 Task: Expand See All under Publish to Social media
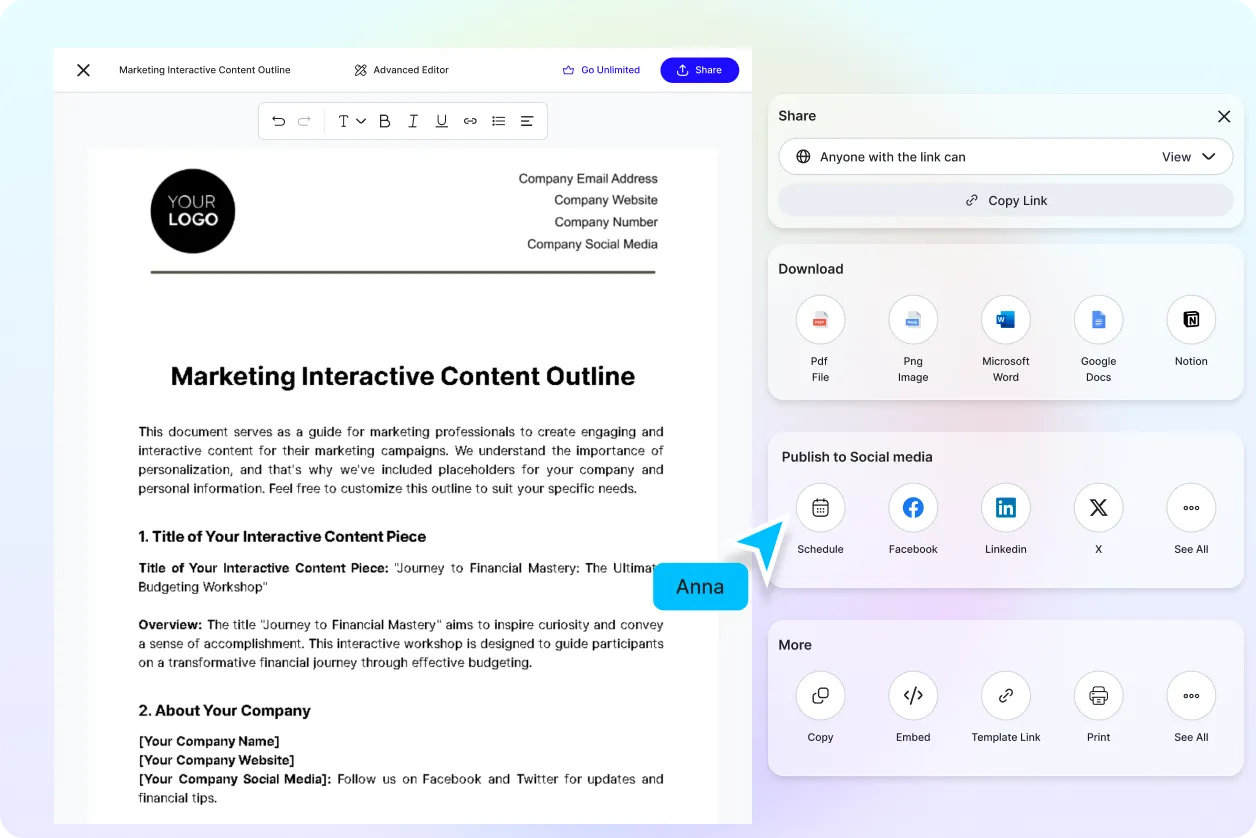pos(1191,508)
